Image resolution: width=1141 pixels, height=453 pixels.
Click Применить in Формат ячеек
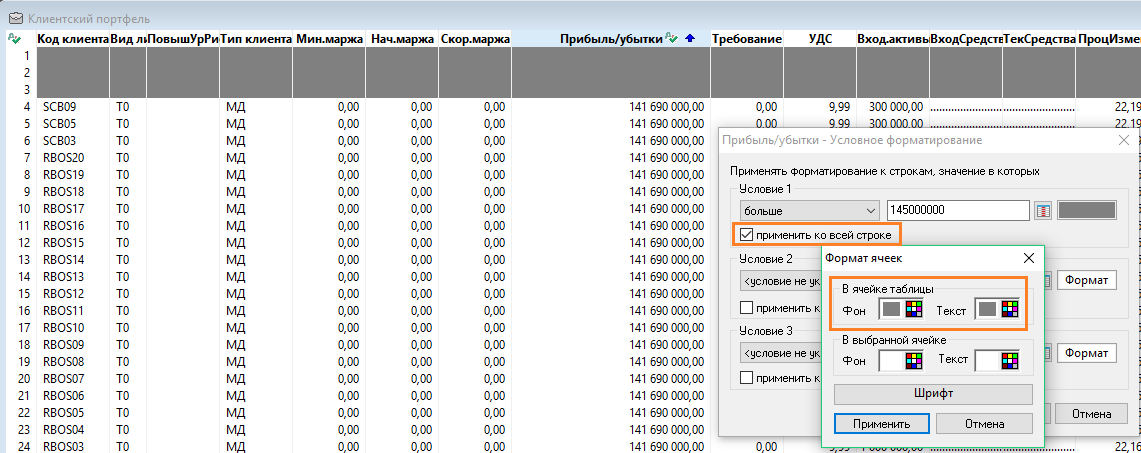click(x=881, y=423)
